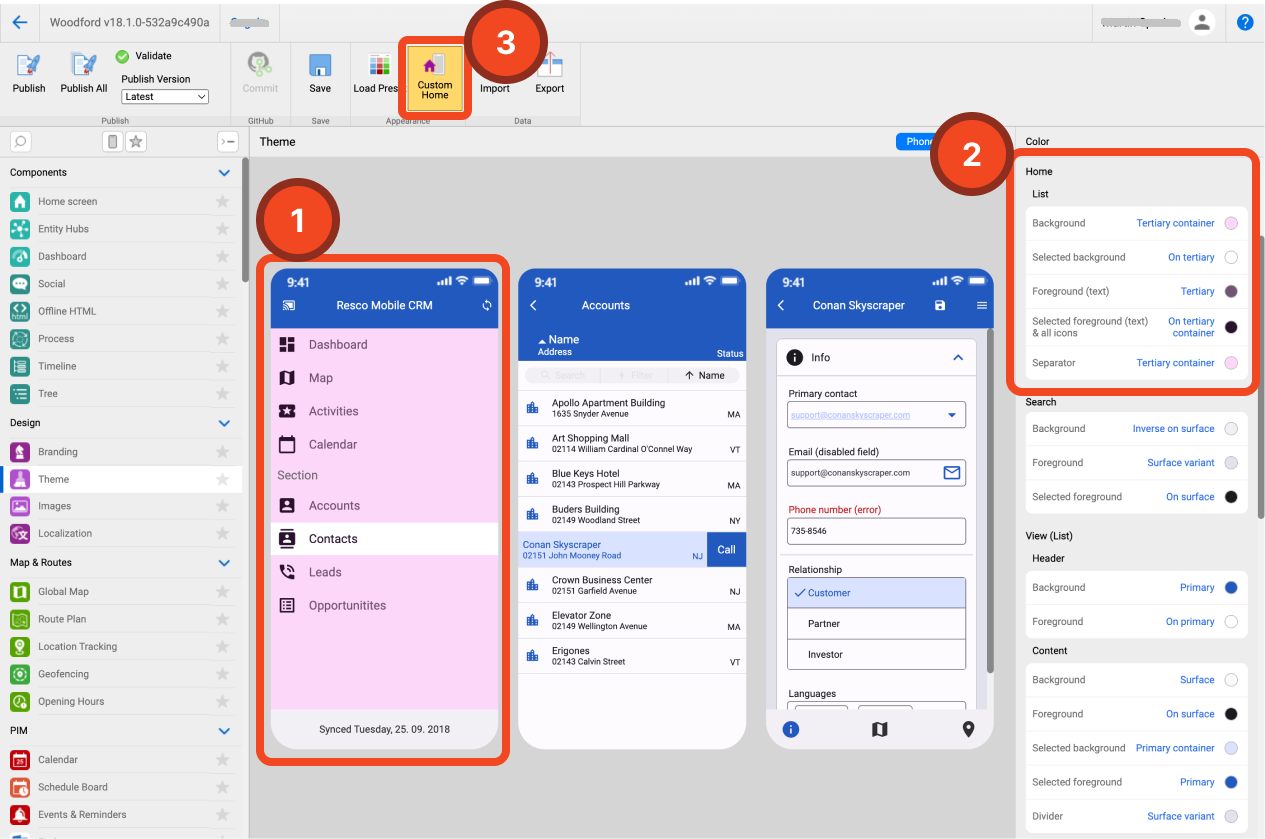Toggle favorite star for Dashboard
The image size is (1265, 839).
[222, 257]
